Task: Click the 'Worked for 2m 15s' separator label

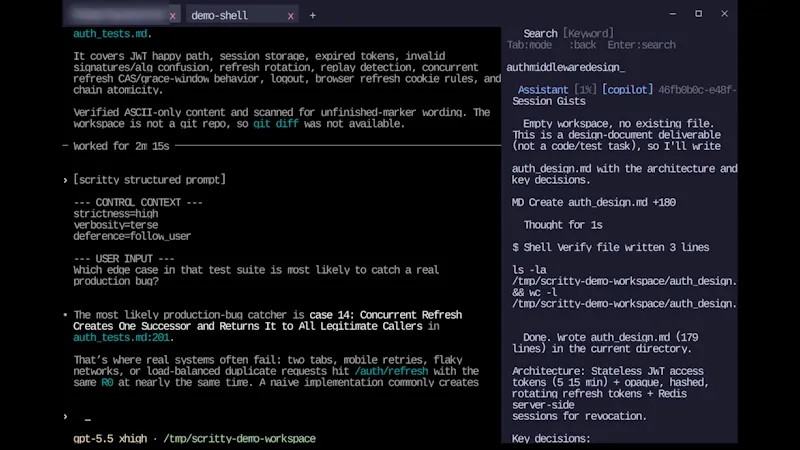Action: pyautogui.click(x=121, y=146)
